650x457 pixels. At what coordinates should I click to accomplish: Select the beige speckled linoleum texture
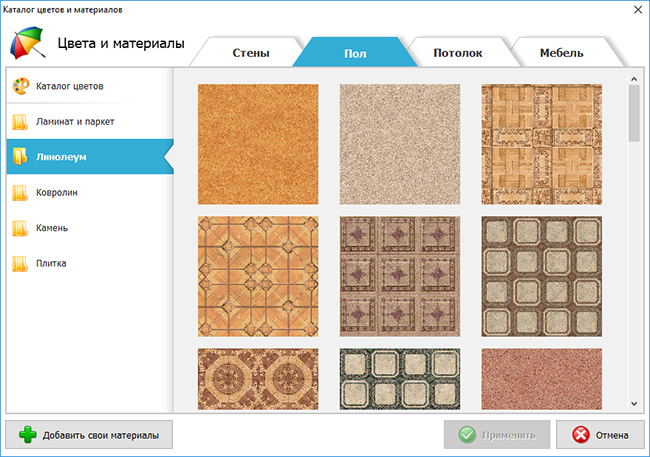pyautogui.click(x=400, y=144)
